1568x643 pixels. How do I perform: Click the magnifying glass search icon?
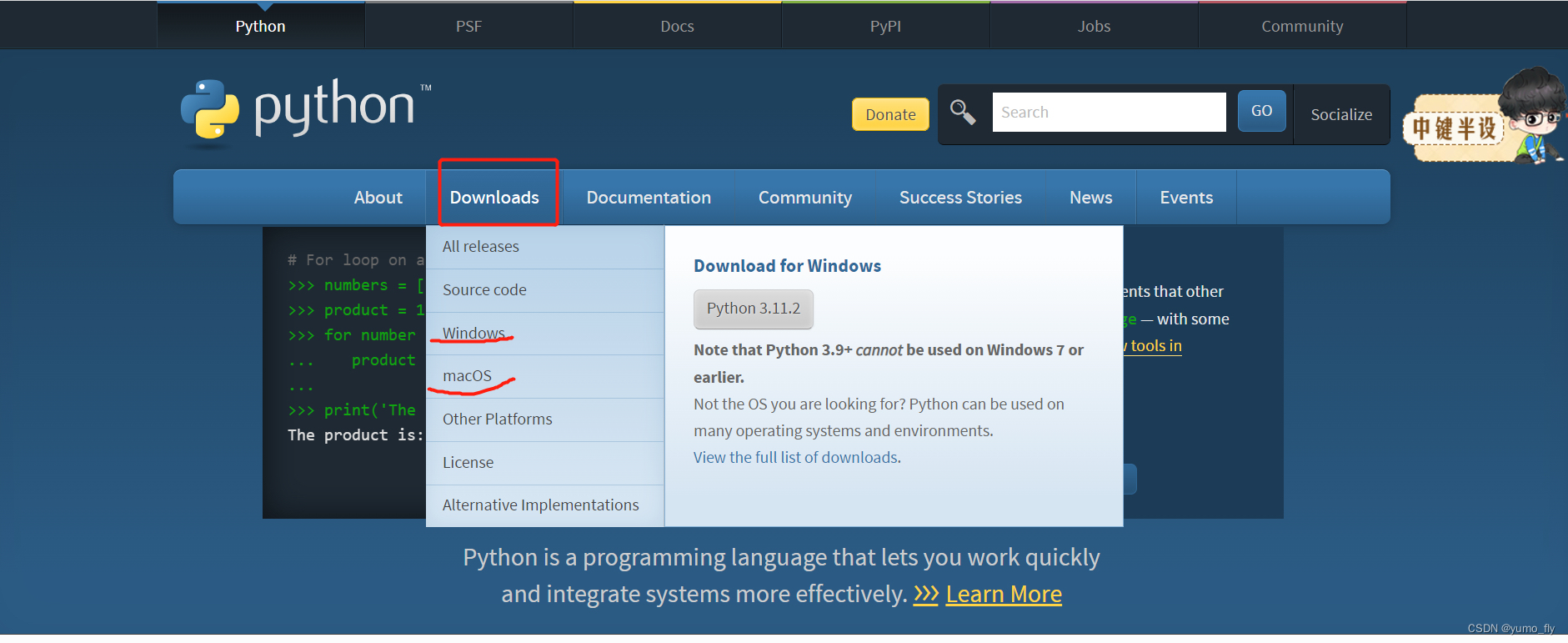point(963,112)
